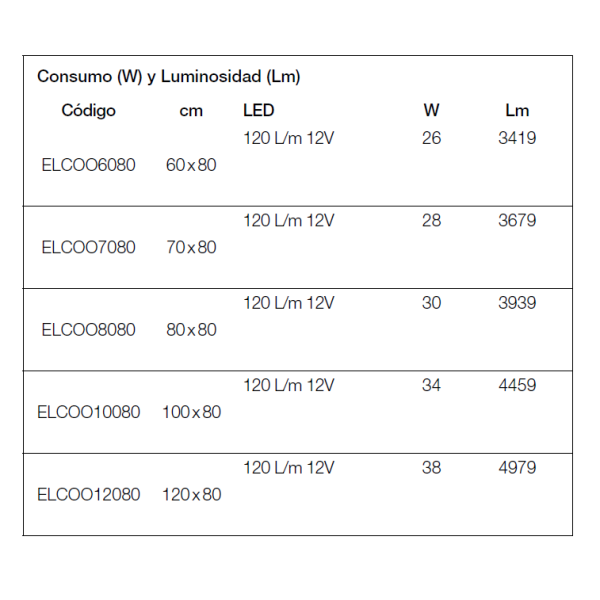The image size is (600, 600).
Task: Click the ELCOO12080 product code
Action: pyautogui.click(x=88, y=494)
